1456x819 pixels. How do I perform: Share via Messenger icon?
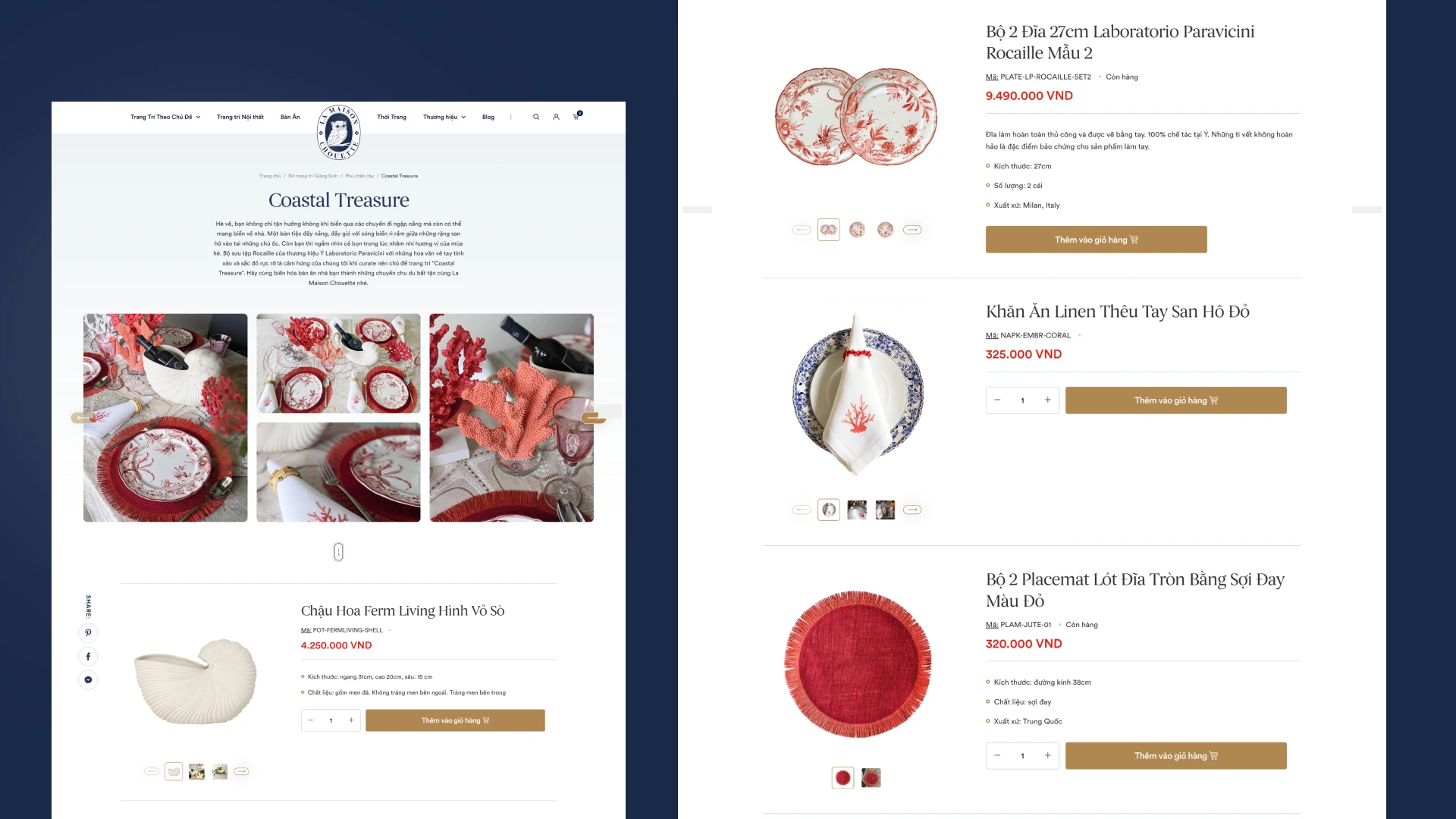(x=88, y=679)
